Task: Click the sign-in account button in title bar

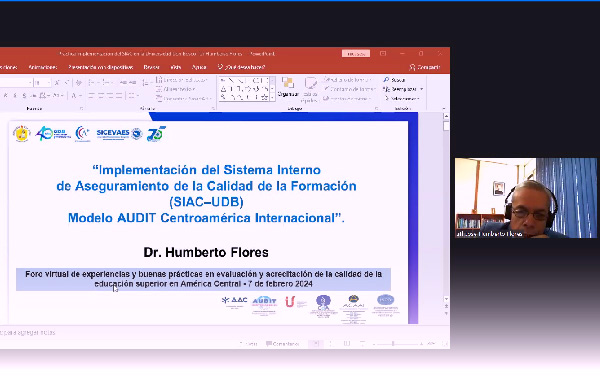Action: (x=356, y=54)
